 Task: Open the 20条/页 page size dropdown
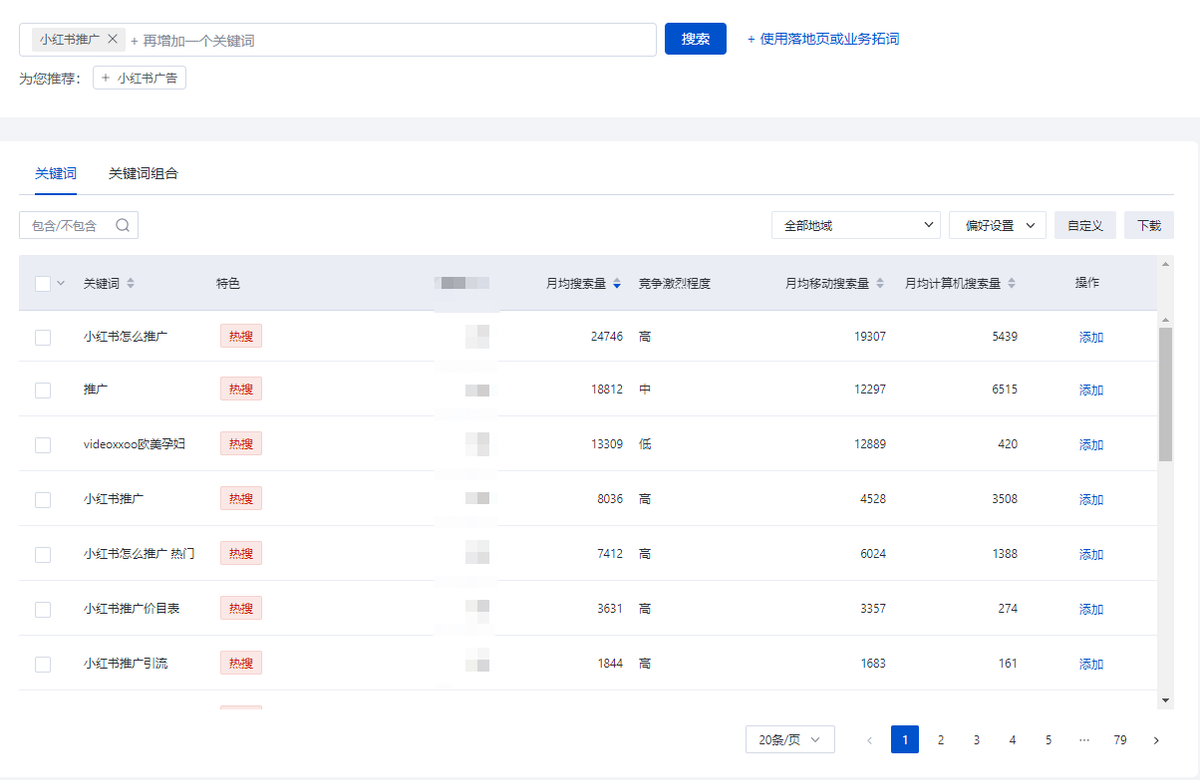[790, 739]
